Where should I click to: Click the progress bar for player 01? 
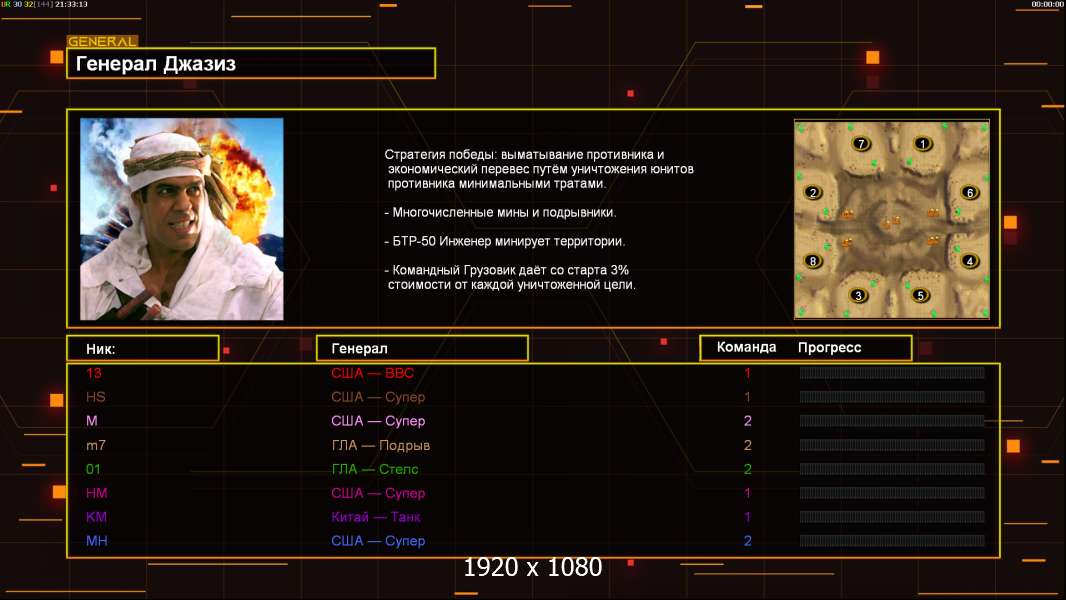click(892, 469)
